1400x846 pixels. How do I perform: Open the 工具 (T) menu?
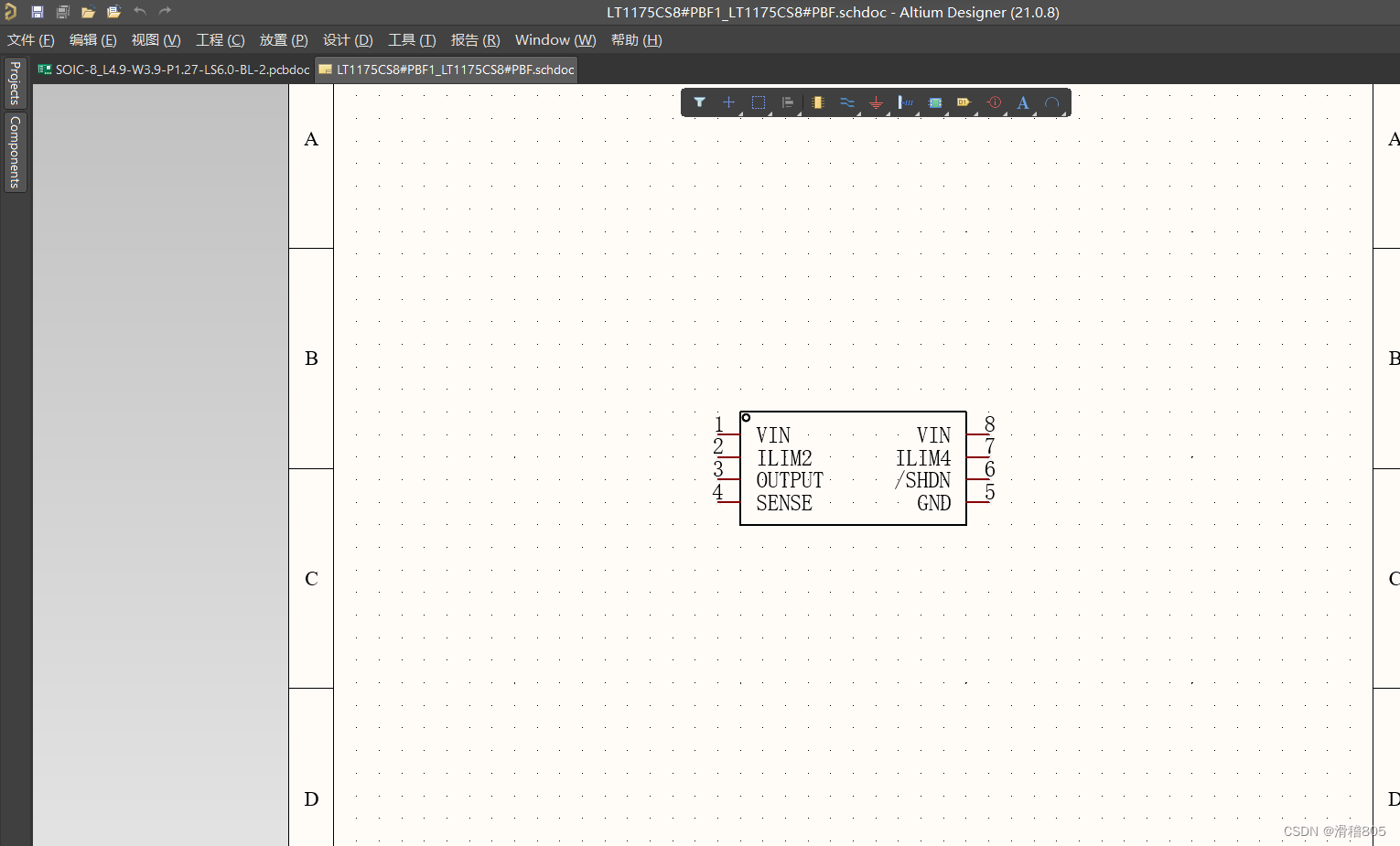(412, 40)
